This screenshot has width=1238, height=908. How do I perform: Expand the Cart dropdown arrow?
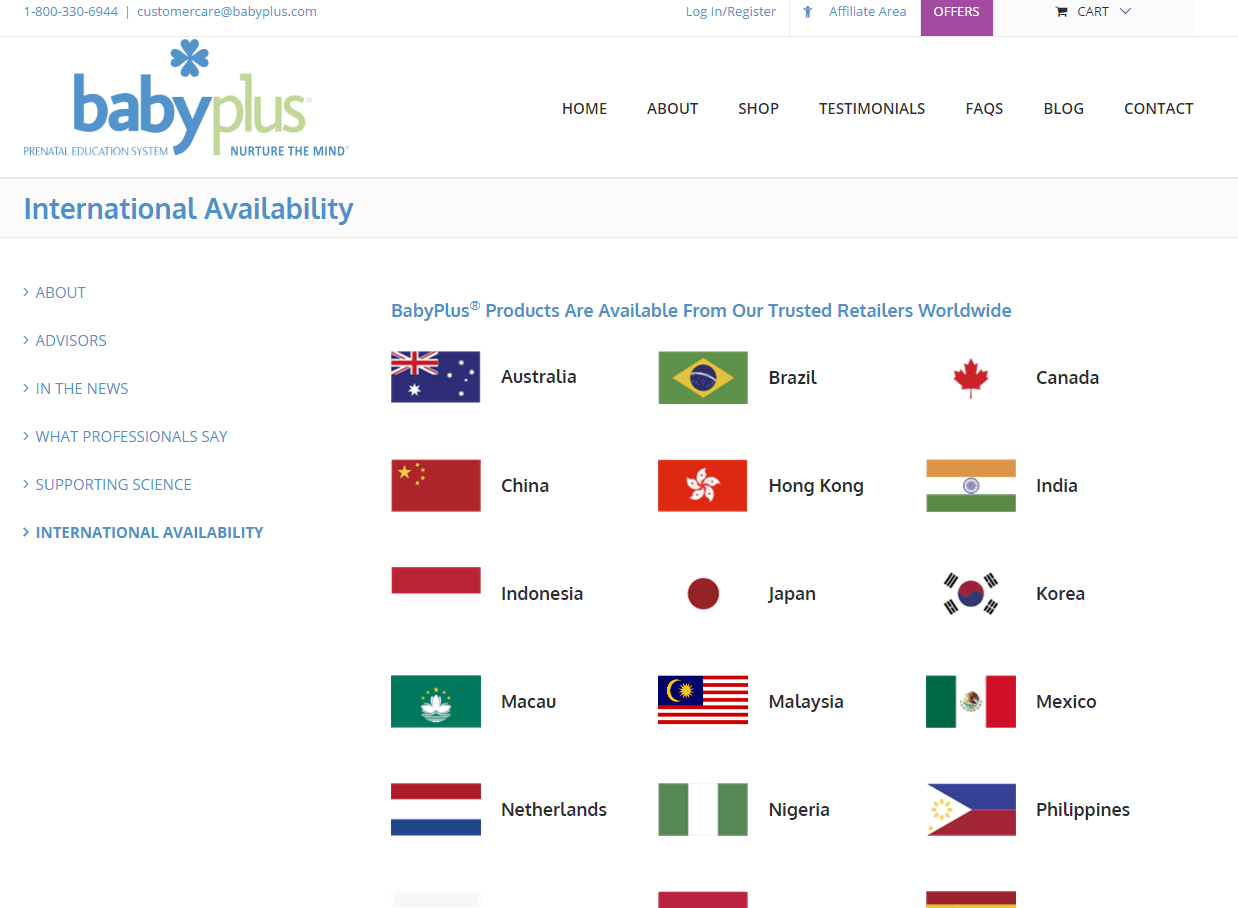click(1125, 12)
